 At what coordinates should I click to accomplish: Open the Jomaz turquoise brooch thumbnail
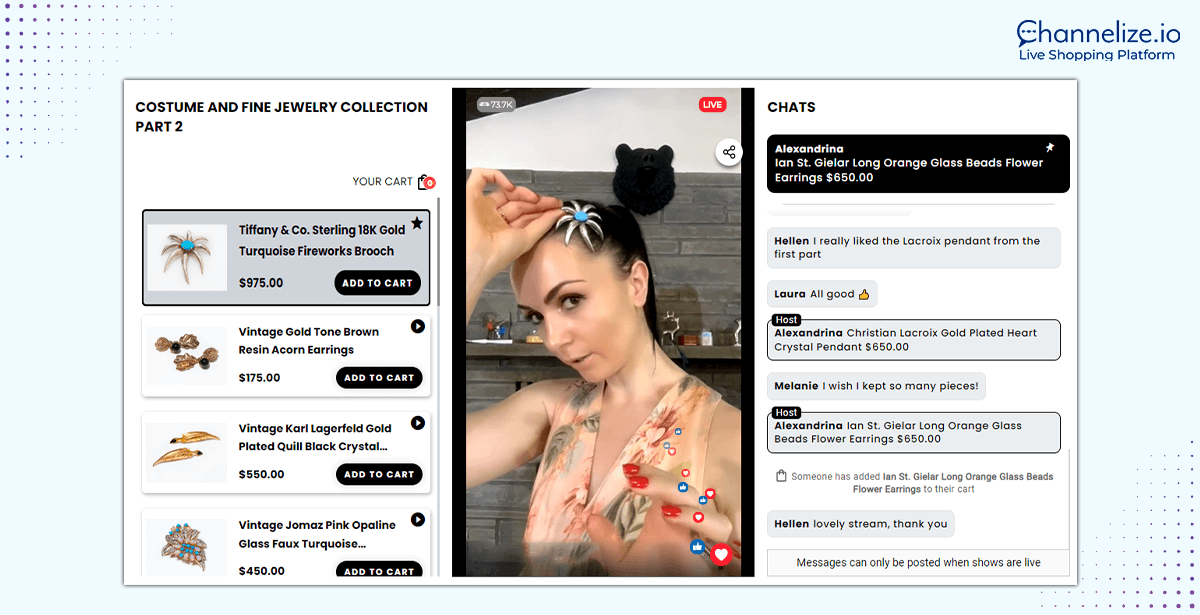click(188, 547)
